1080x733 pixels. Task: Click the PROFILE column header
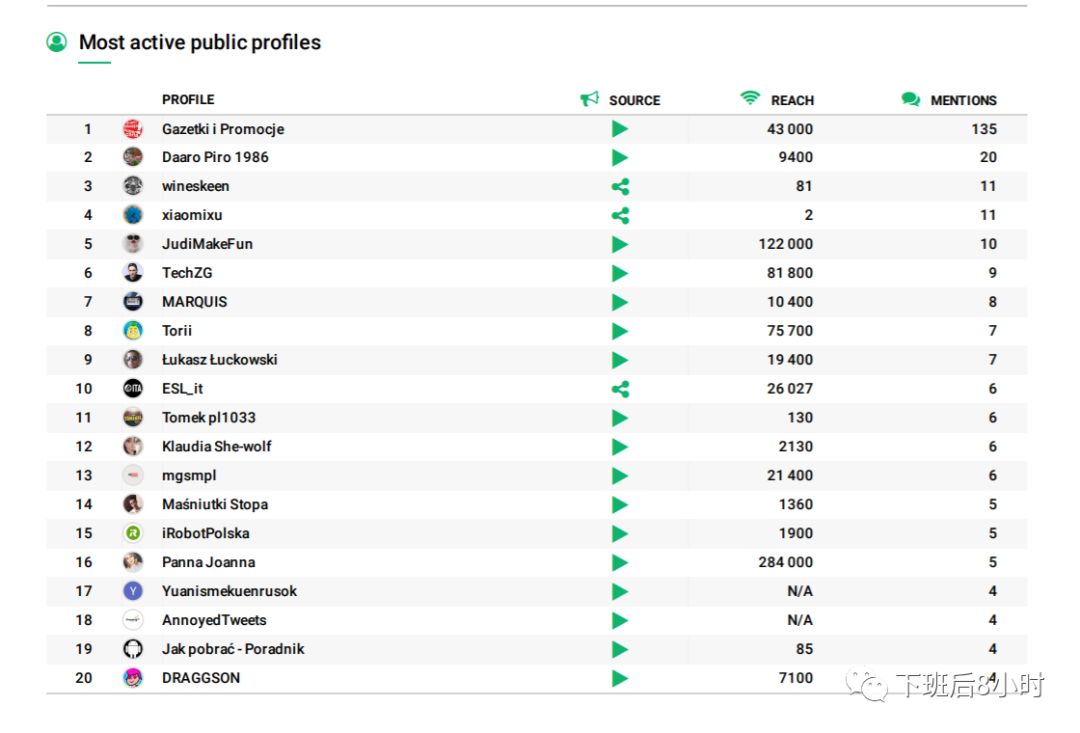[x=188, y=100]
